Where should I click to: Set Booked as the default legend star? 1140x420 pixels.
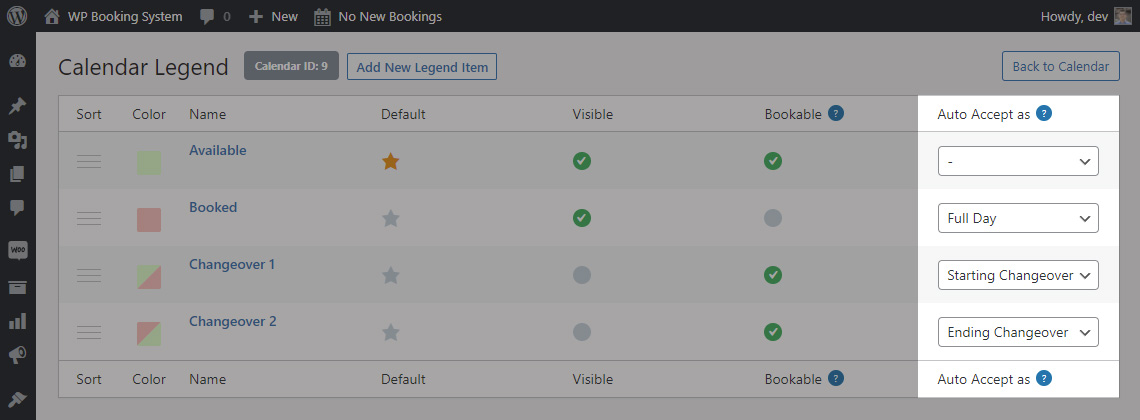391,218
